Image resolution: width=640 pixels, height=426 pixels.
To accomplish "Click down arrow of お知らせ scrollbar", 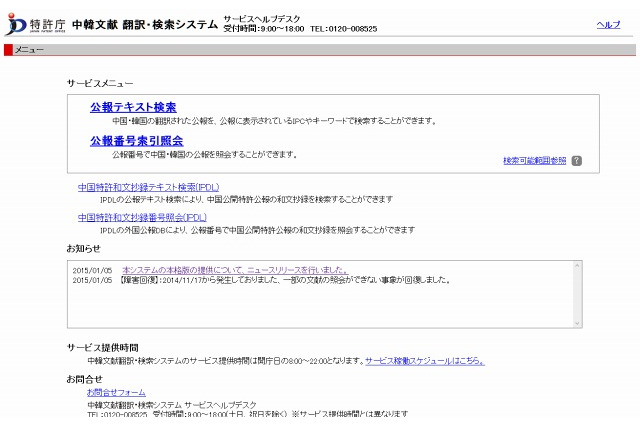I will (577, 322).
